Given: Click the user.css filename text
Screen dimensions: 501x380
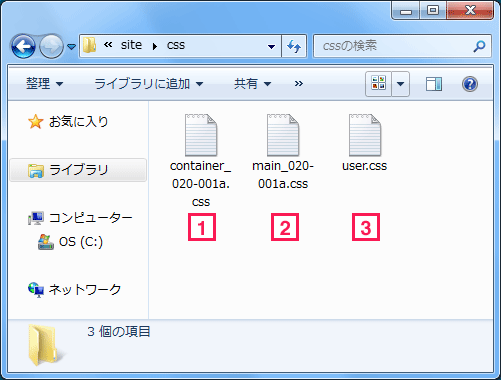Looking at the screenshot, I should coord(365,166).
